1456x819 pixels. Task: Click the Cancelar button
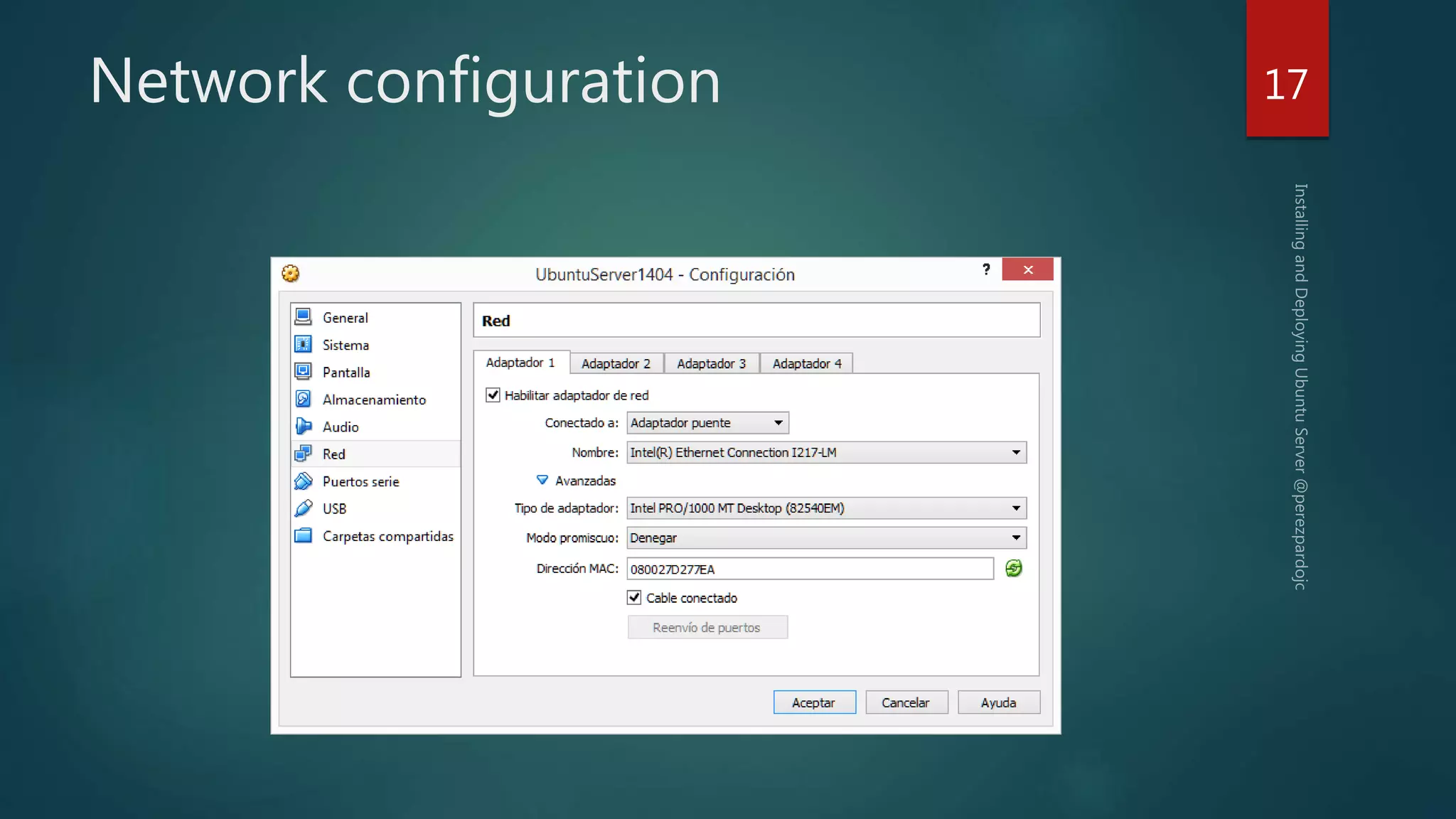(906, 702)
